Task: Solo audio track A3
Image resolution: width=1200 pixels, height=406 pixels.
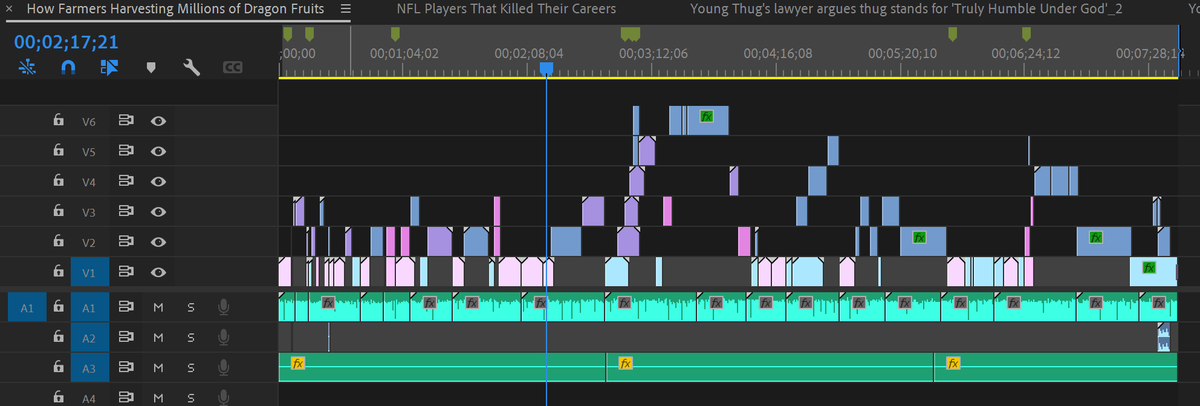Action: [x=190, y=368]
